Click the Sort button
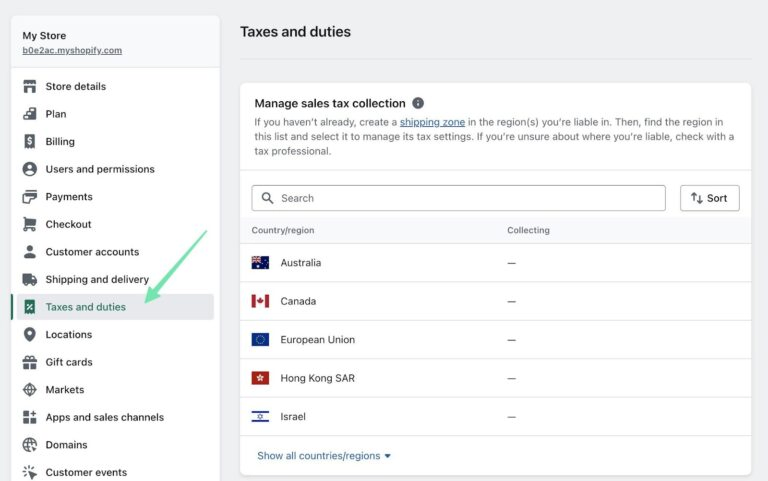 pos(710,198)
